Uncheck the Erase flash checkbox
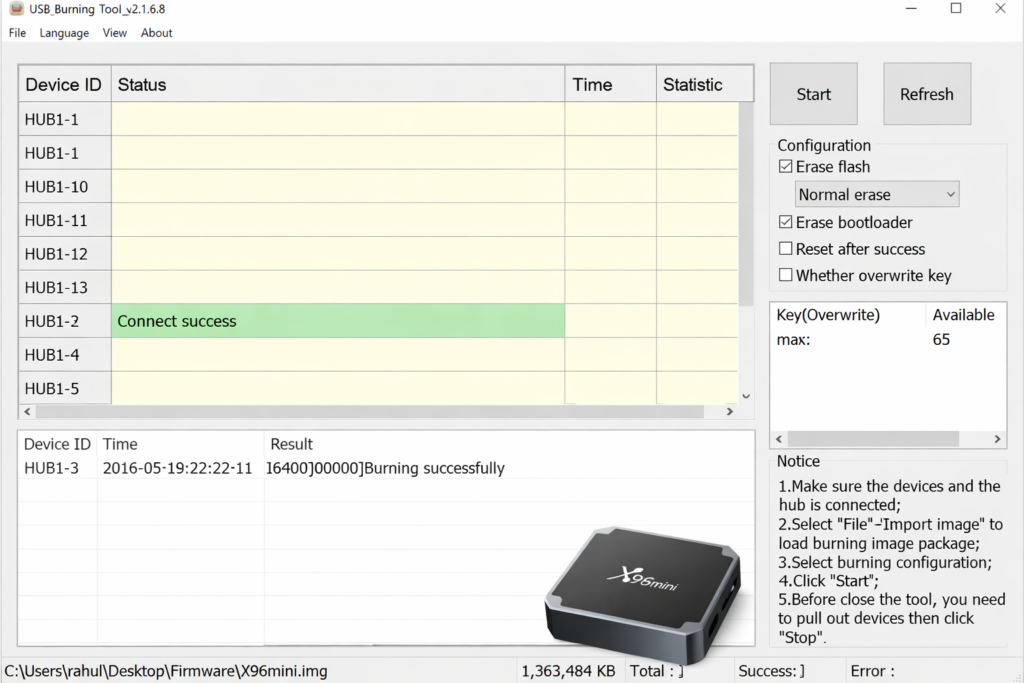 [x=786, y=167]
